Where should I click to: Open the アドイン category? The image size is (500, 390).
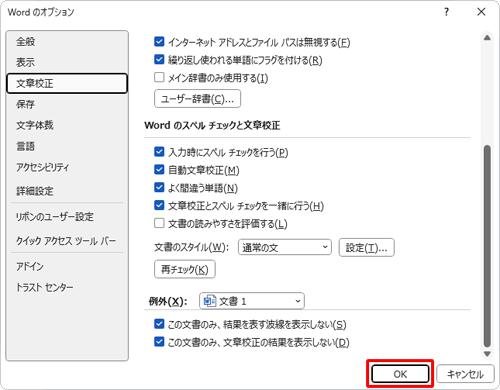tap(67, 266)
